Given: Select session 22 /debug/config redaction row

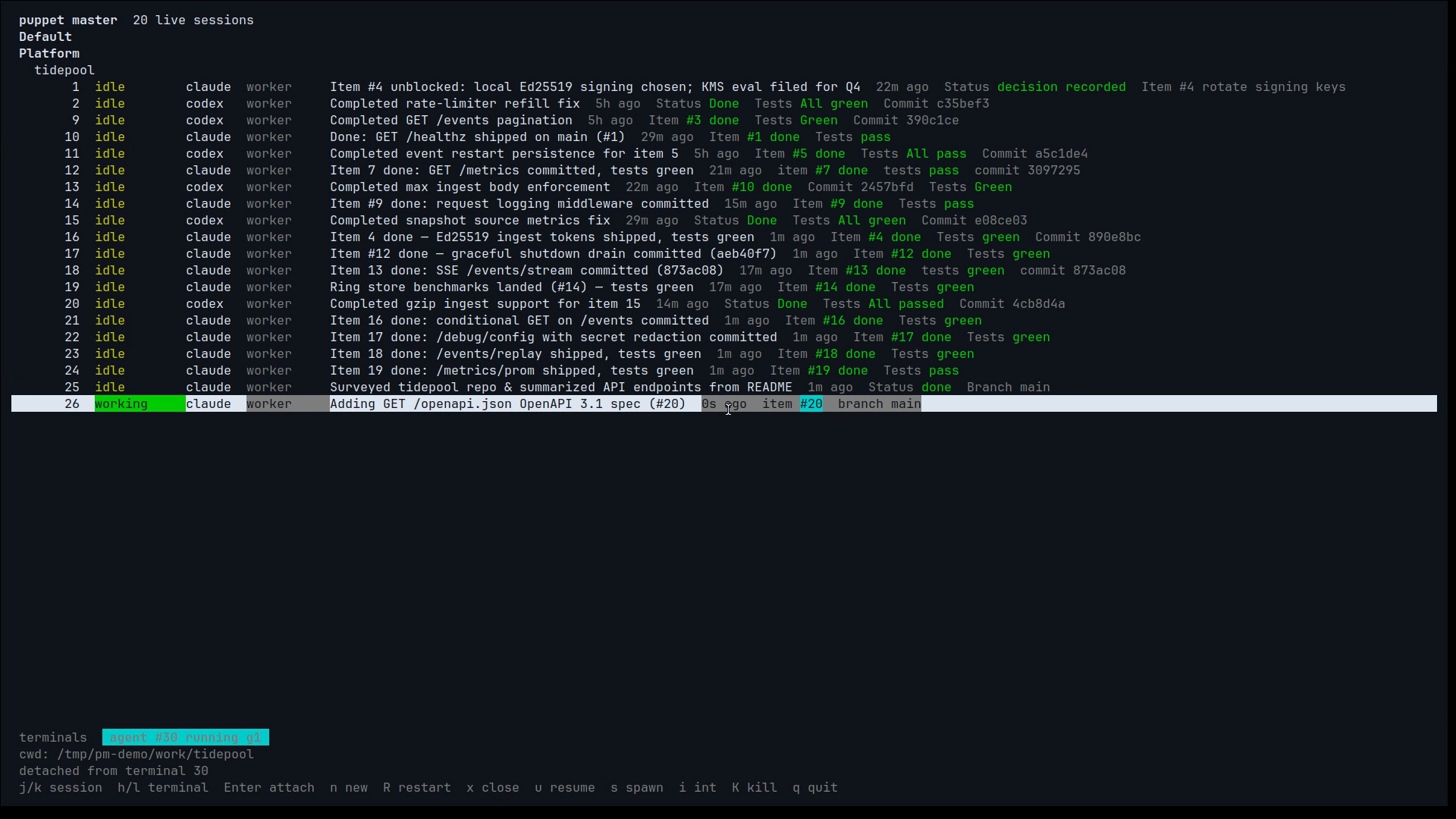Looking at the screenshot, I should 724,337.
